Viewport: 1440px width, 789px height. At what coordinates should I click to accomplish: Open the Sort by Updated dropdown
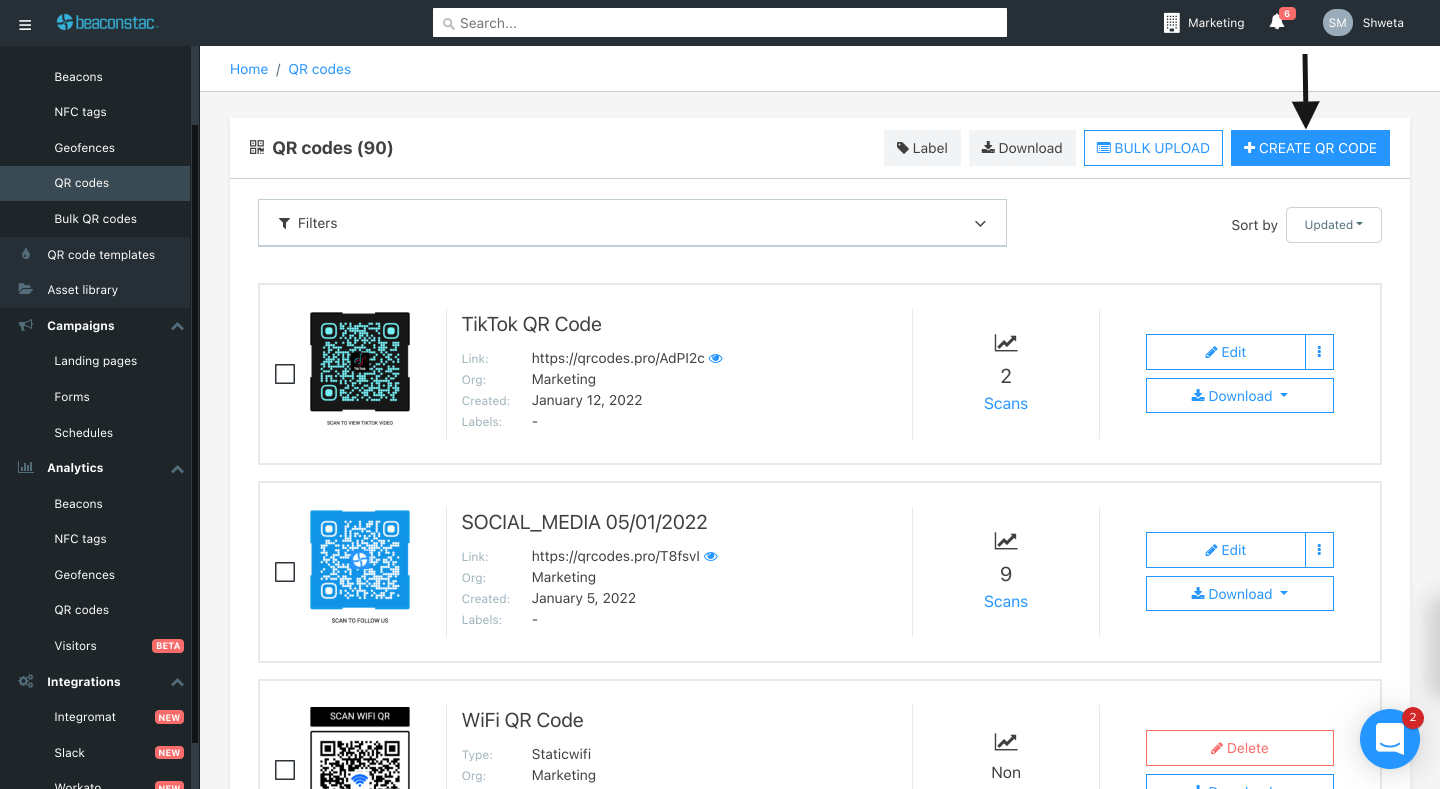(x=1334, y=224)
